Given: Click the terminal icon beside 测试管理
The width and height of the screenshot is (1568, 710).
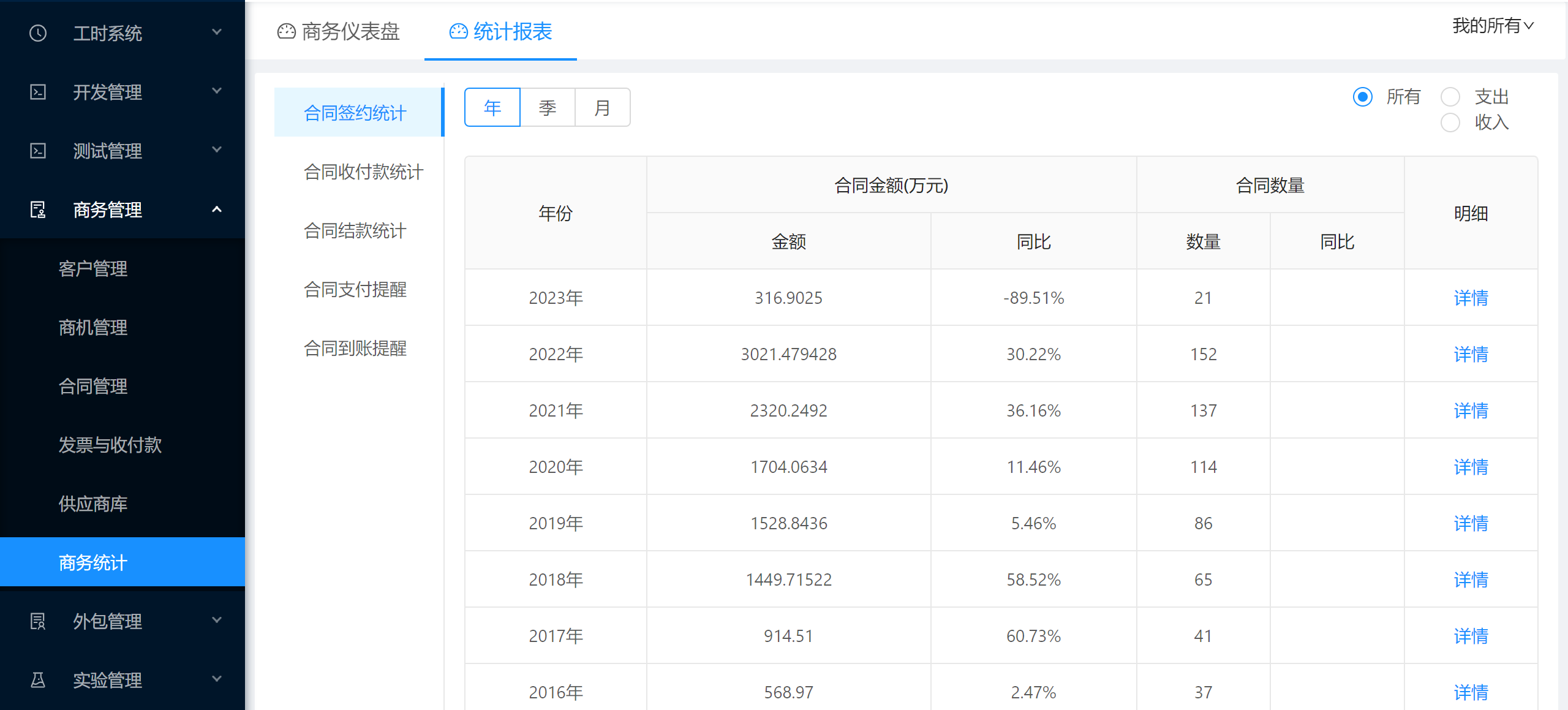Looking at the screenshot, I should pyautogui.click(x=38, y=151).
